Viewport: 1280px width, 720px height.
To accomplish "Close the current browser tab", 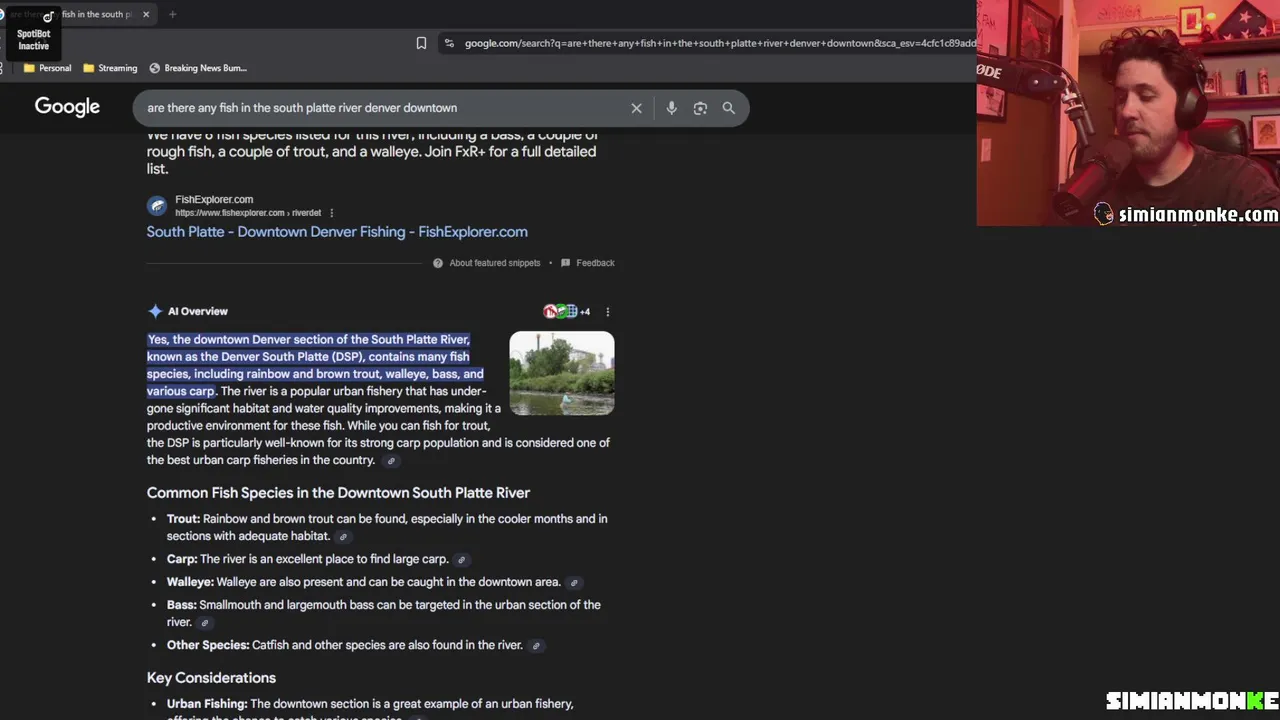I will pyautogui.click(x=146, y=14).
